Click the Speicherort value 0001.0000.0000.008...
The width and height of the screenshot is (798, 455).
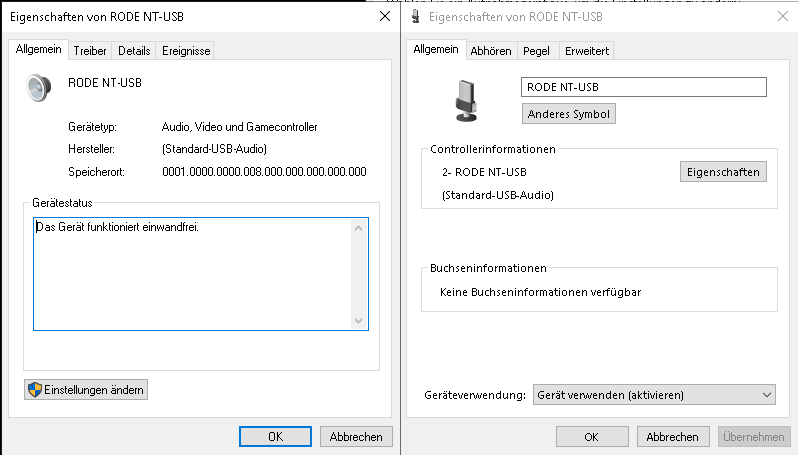click(x=264, y=172)
